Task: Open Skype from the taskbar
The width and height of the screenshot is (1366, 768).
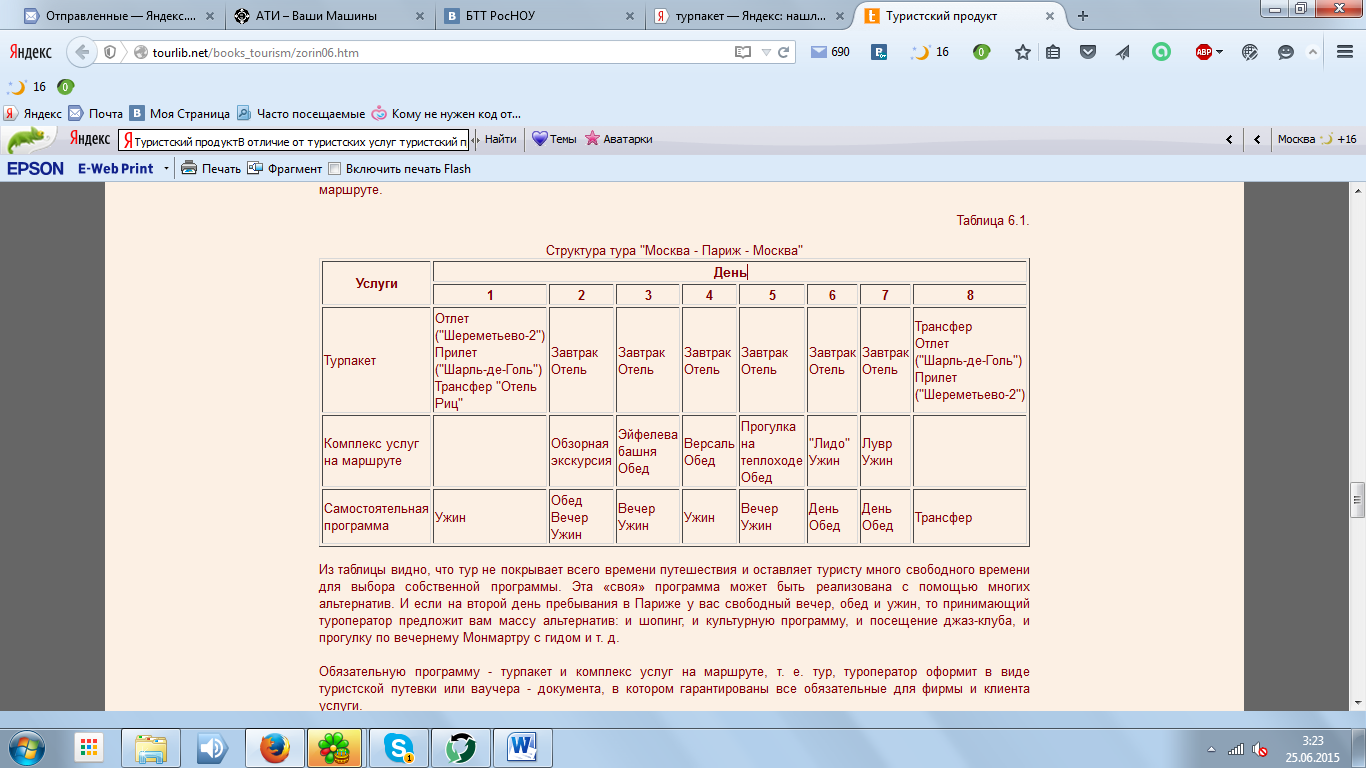Action: pyautogui.click(x=397, y=747)
